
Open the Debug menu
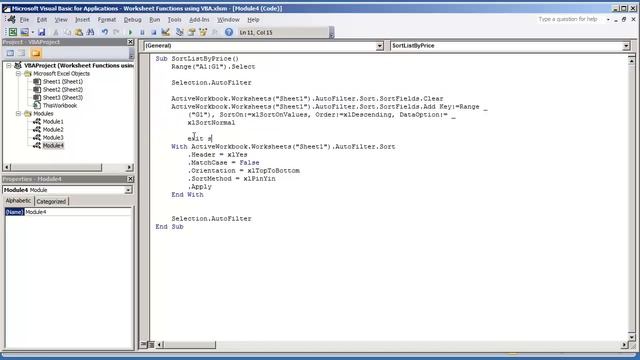(133, 20)
